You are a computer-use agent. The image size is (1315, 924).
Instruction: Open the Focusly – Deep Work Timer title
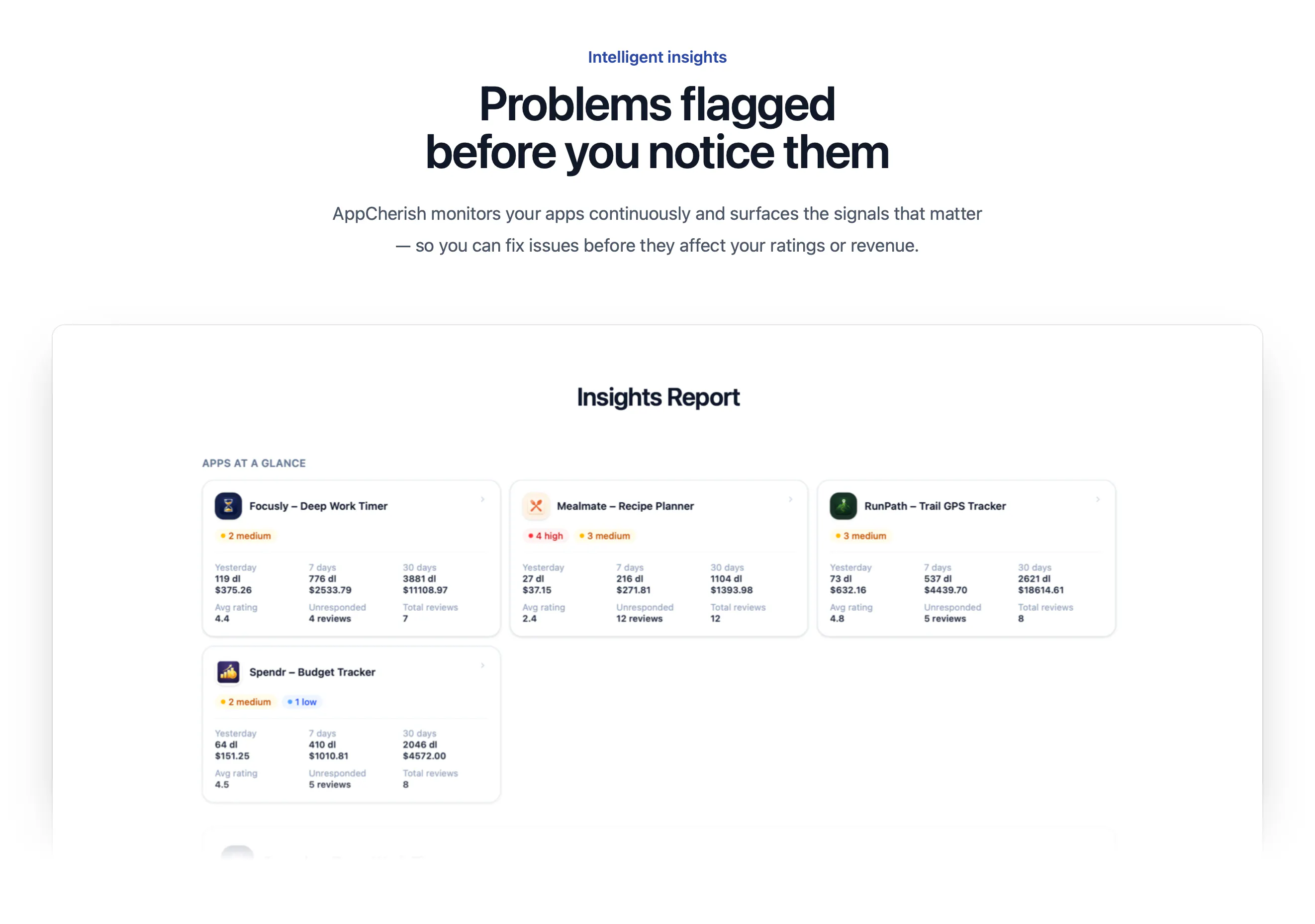tap(318, 506)
